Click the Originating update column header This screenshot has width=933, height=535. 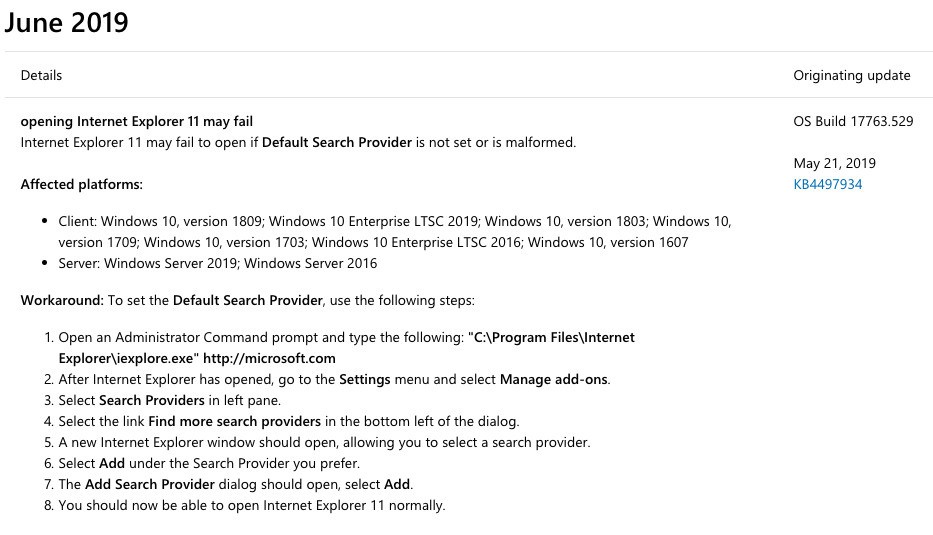[x=851, y=75]
